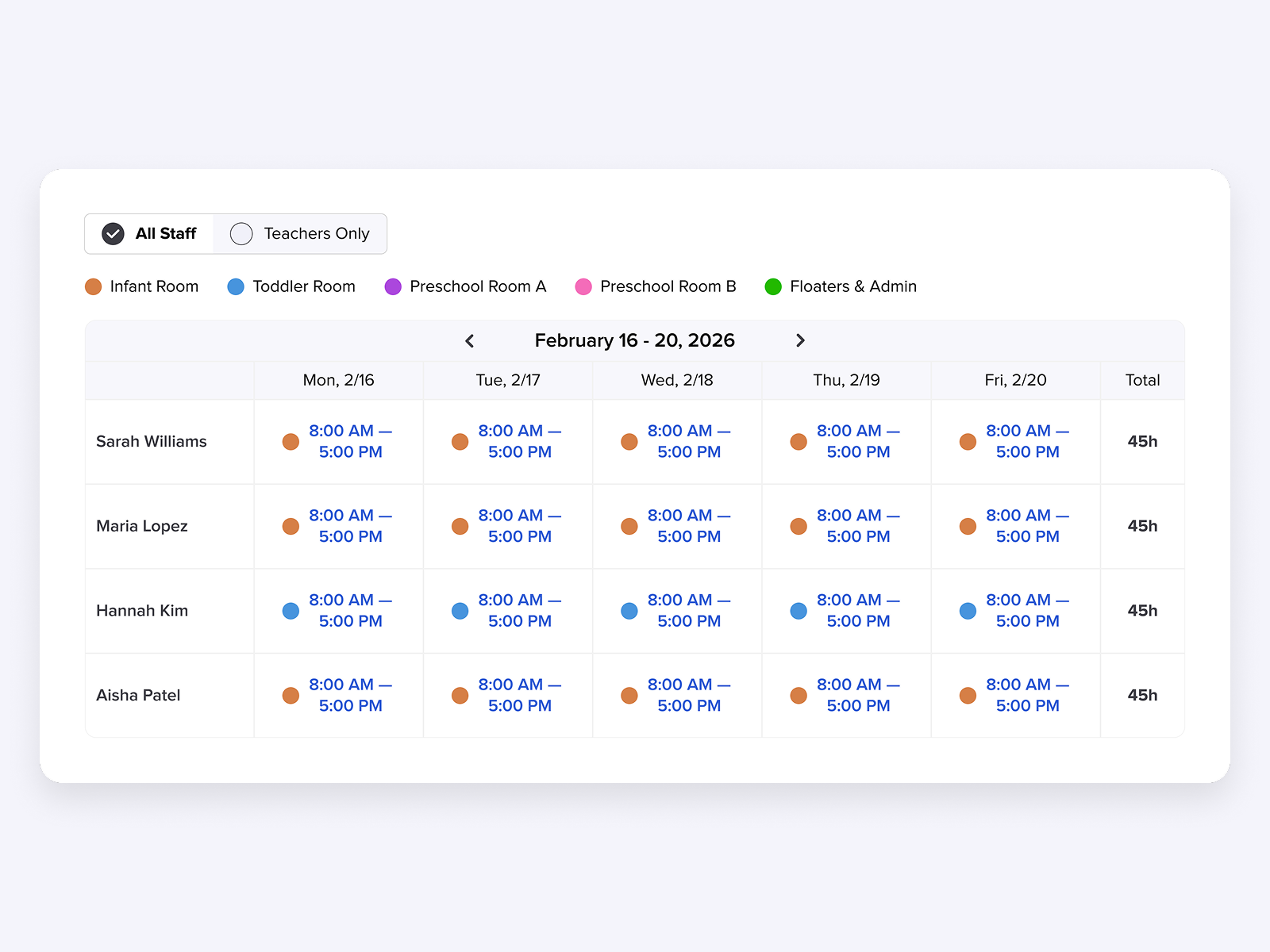1270x952 pixels.
Task: Go to previous week with left chevron
Action: 470,340
